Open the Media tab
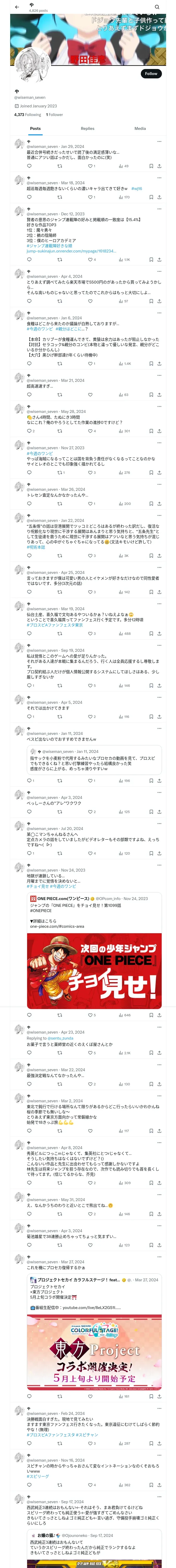Screen dimensions: 176x1568 (139, 128)
